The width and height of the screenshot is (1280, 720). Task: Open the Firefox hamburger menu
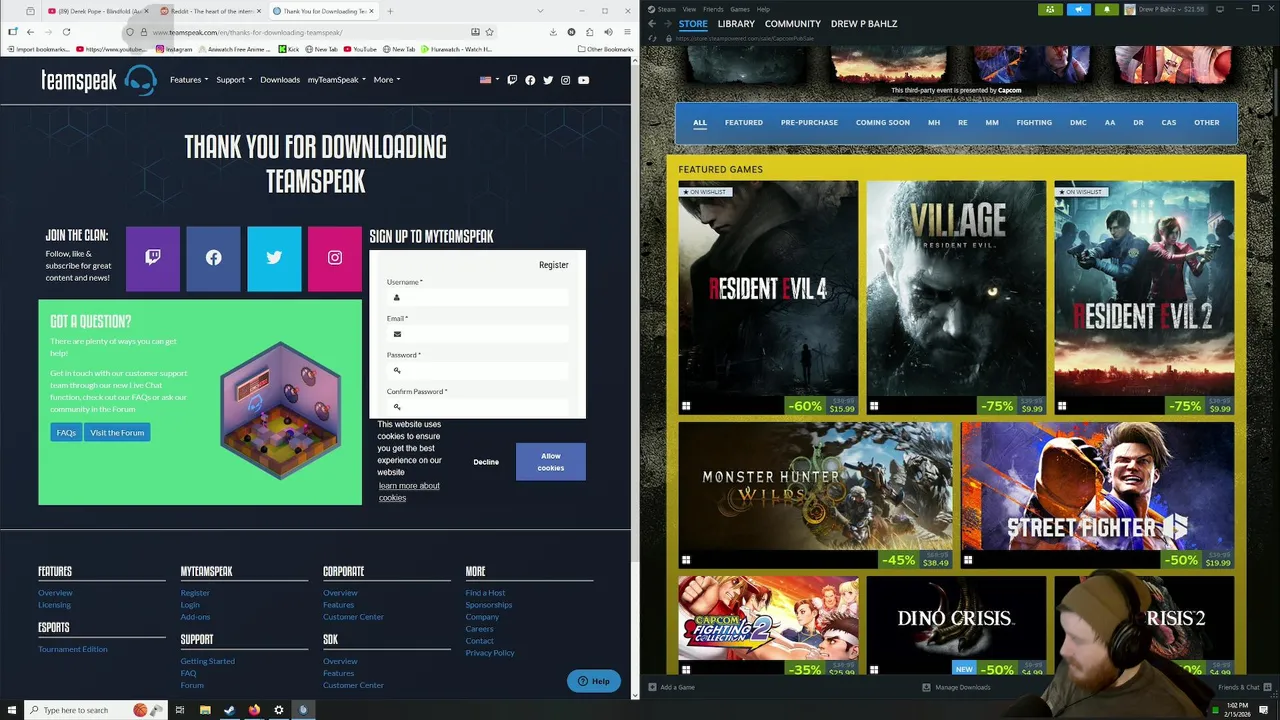point(627,32)
